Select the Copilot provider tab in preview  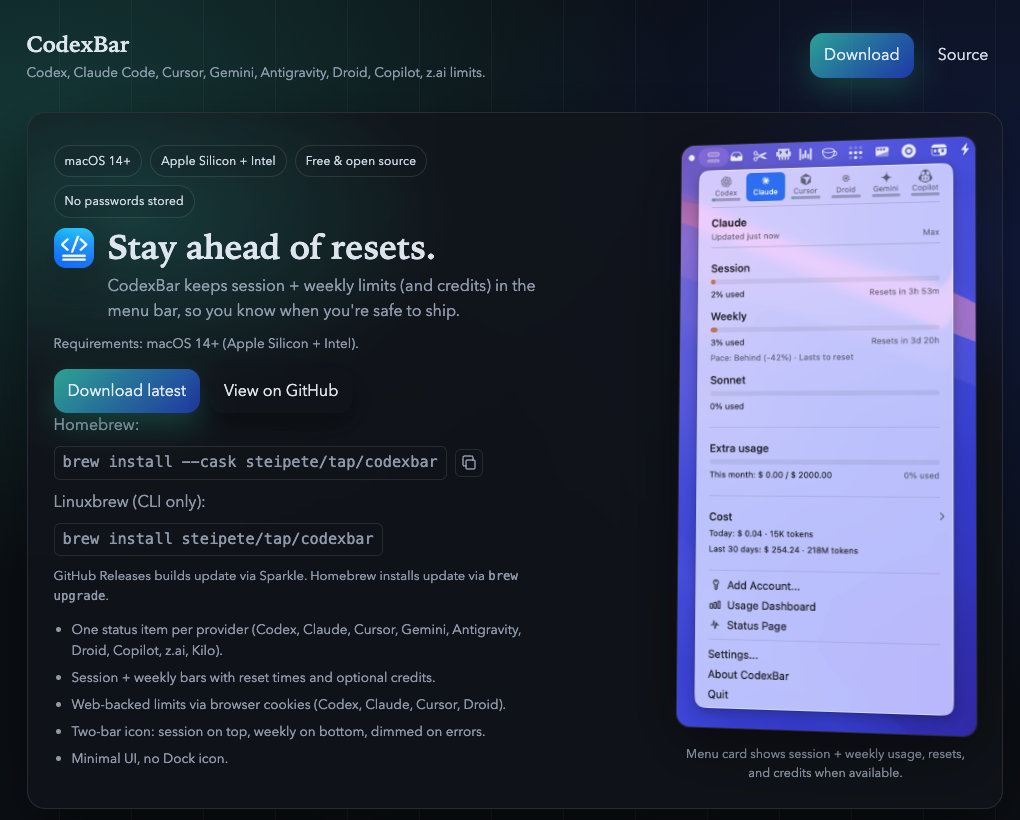(925, 181)
